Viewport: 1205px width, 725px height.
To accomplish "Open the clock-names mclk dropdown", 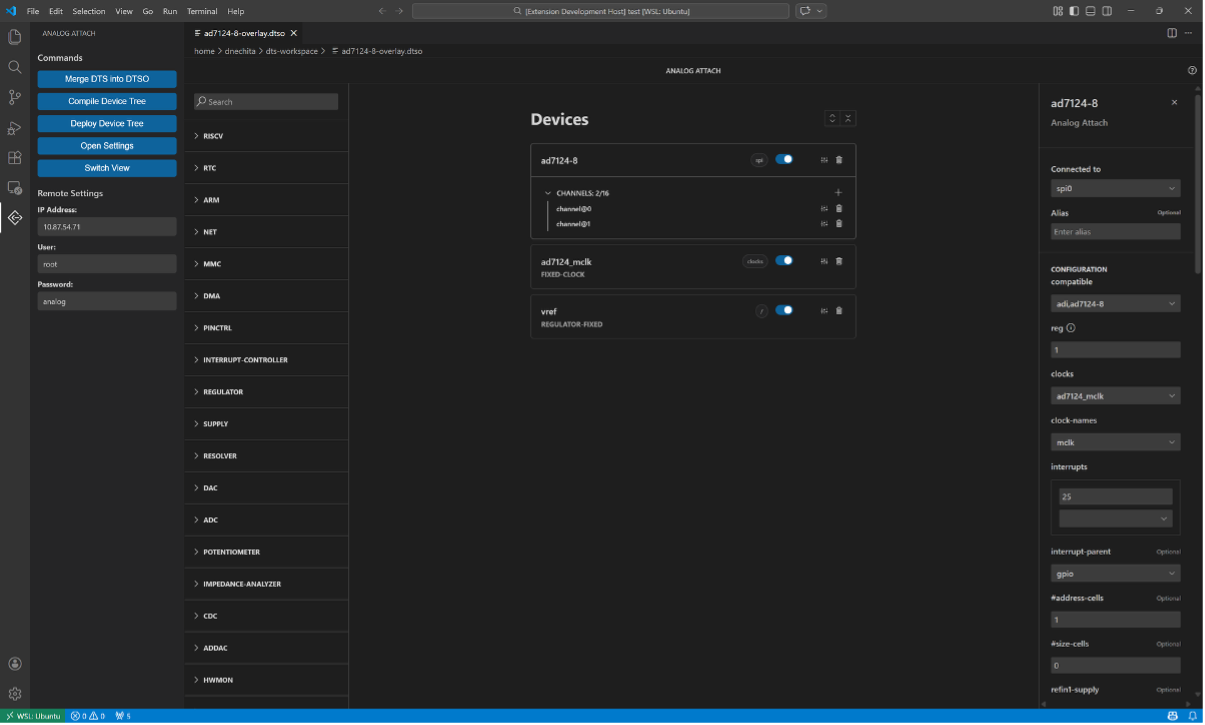I will (x=1115, y=442).
